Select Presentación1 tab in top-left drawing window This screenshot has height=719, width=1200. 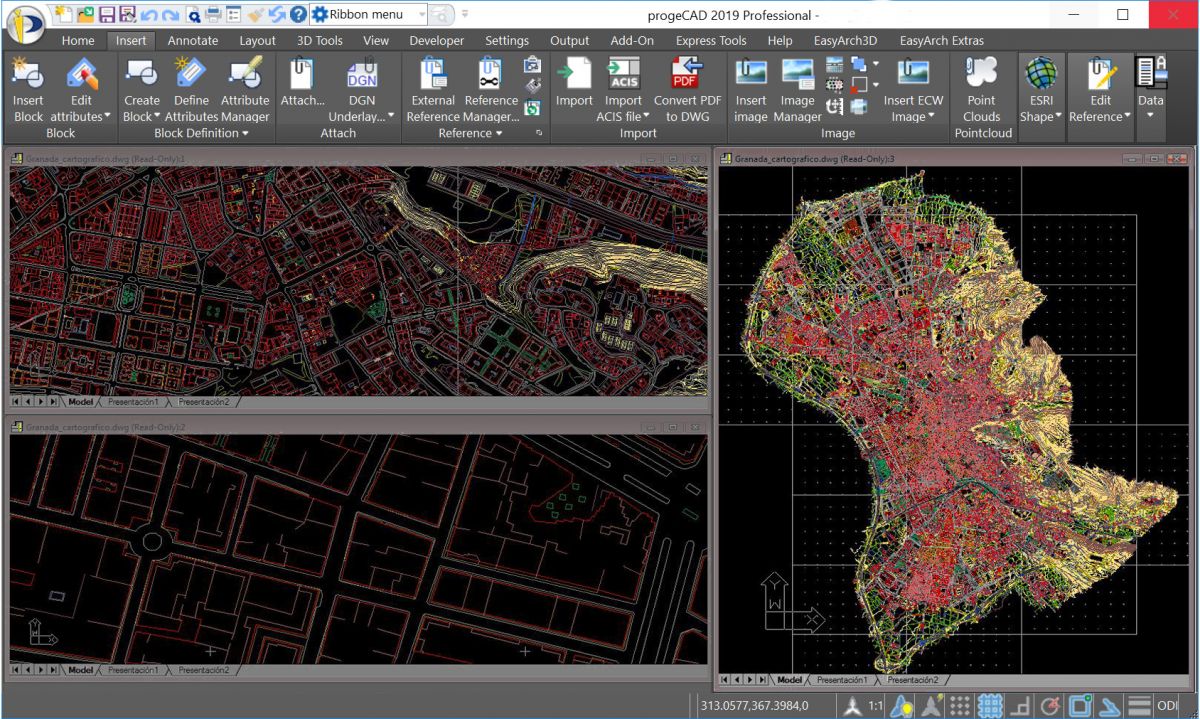pos(133,402)
